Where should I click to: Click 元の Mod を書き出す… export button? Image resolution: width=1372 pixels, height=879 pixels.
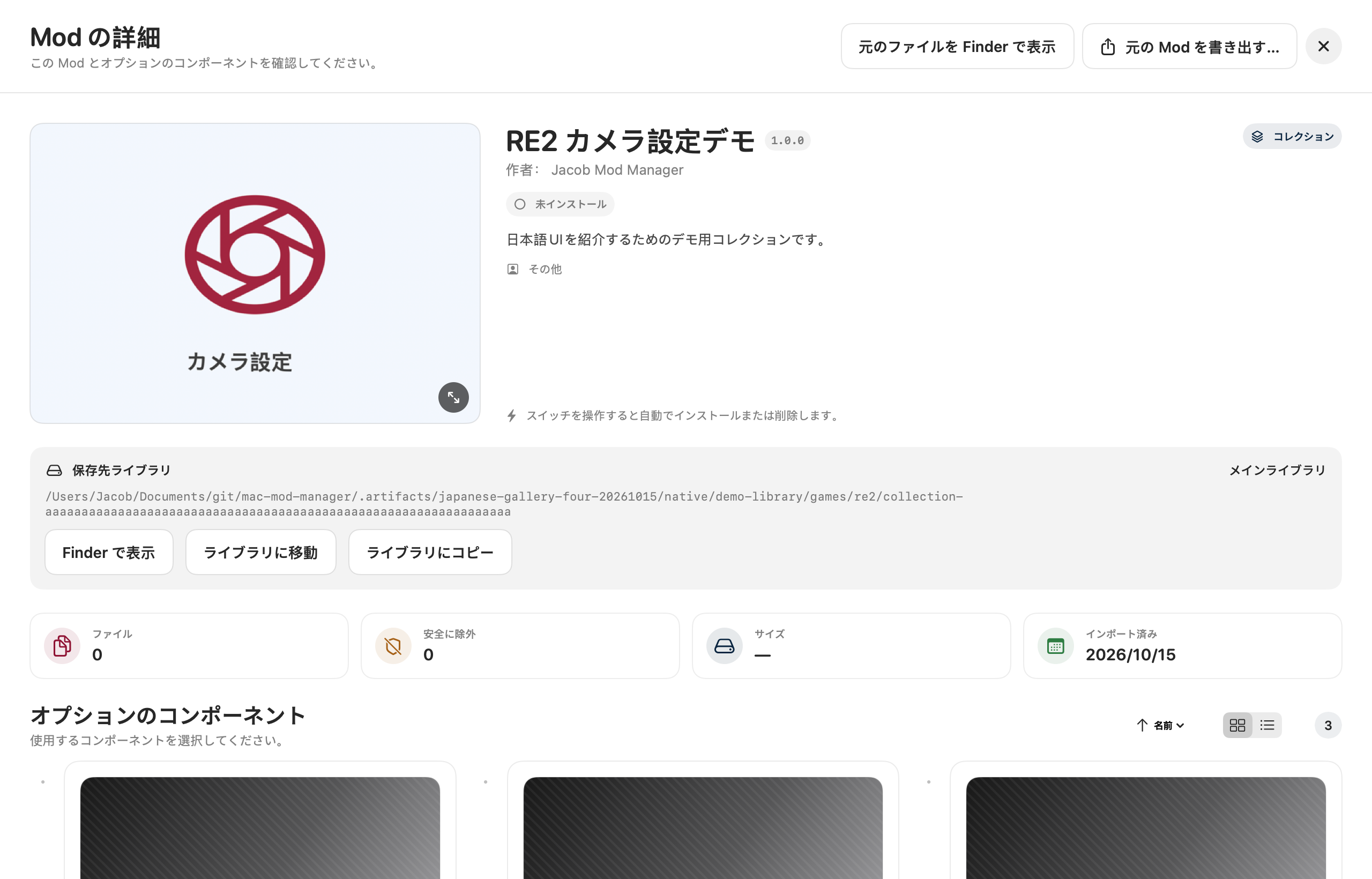click(x=1189, y=46)
